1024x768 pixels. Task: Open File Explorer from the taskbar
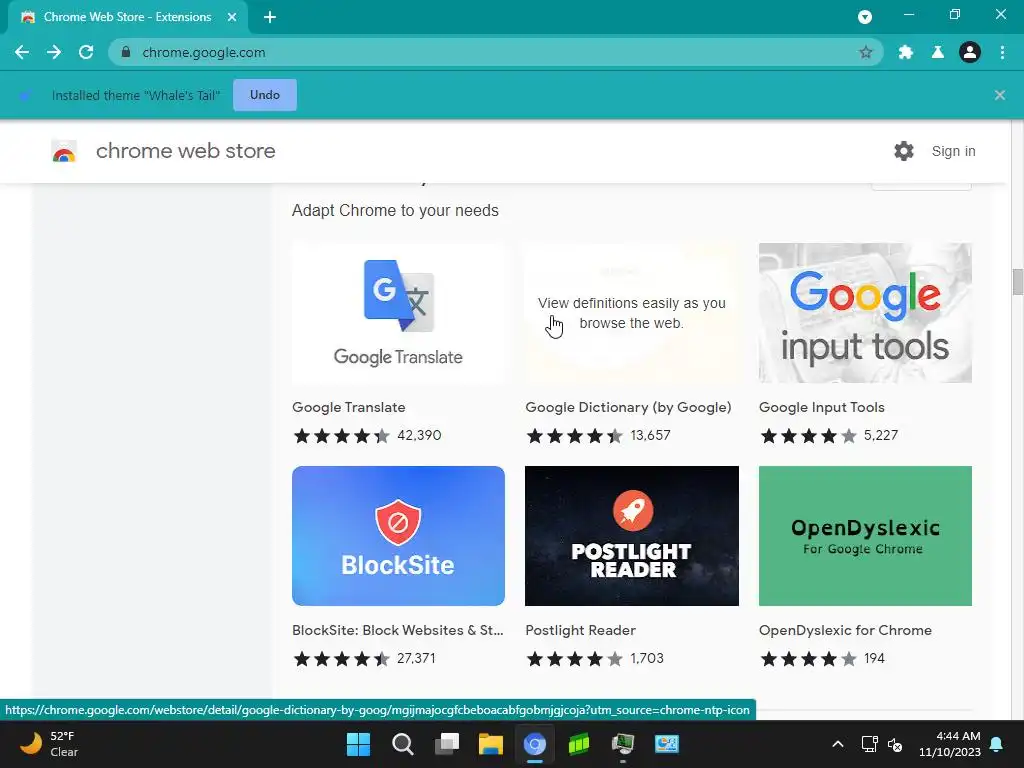[x=490, y=744]
